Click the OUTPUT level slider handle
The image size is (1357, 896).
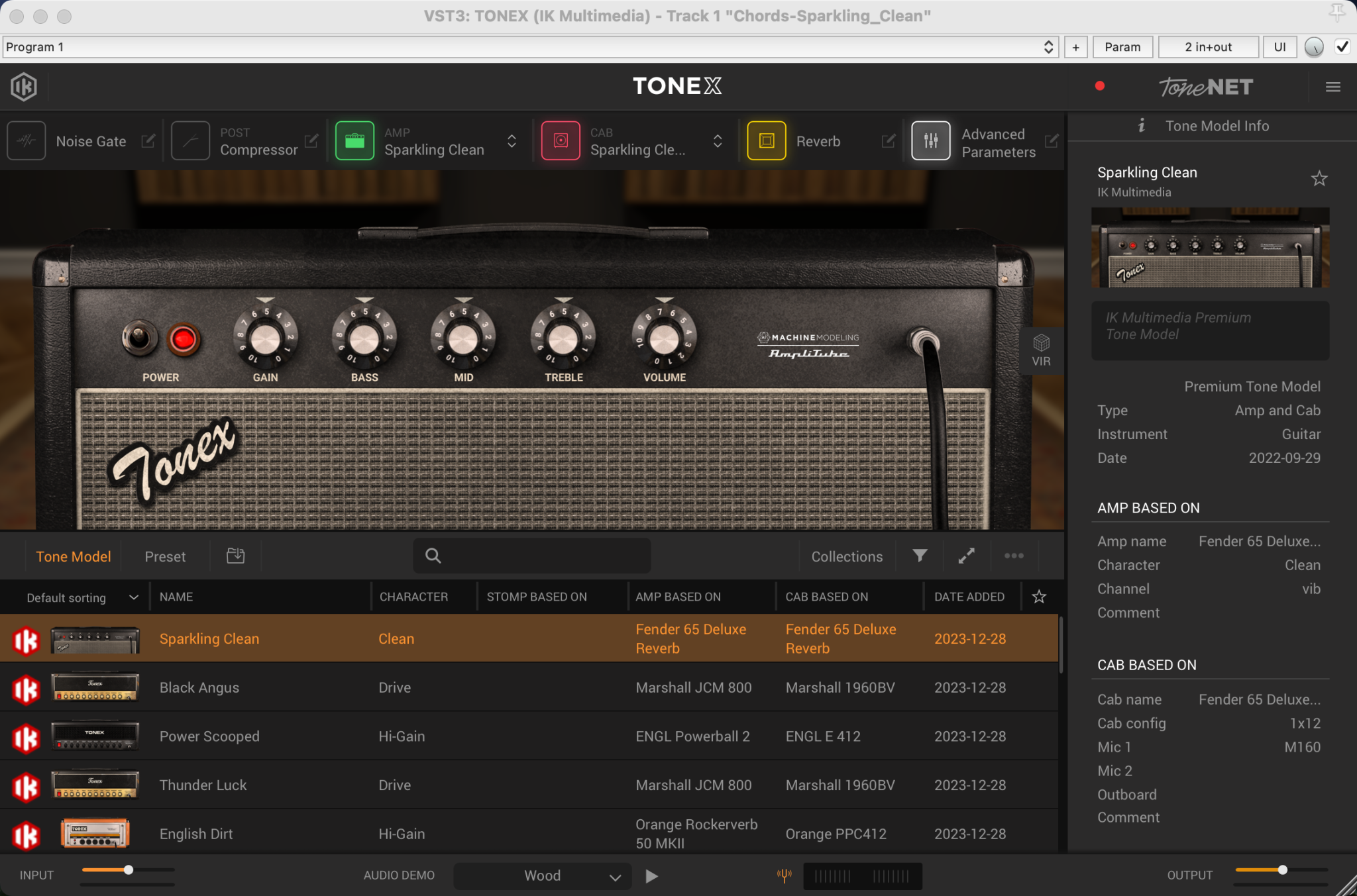click(x=1282, y=870)
